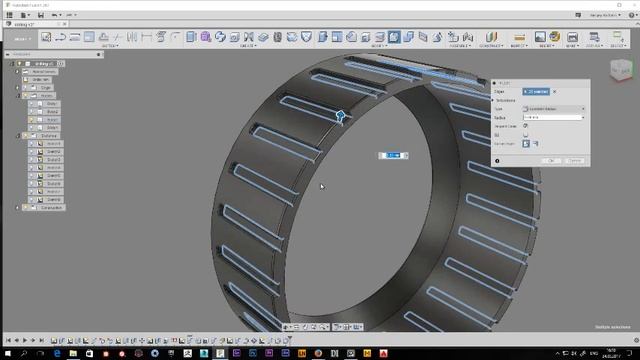Open the CREATE dropdown menu
This screenshot has width=640, height=360.
pyautogui.click(x=248, y=46)
